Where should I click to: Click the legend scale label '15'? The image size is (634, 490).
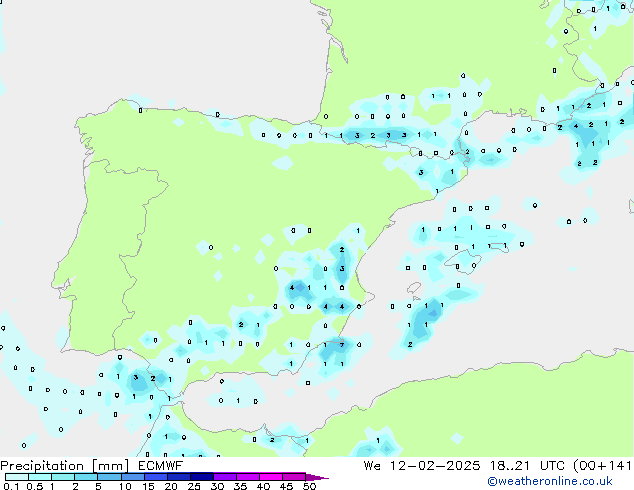tap(148, 486)
